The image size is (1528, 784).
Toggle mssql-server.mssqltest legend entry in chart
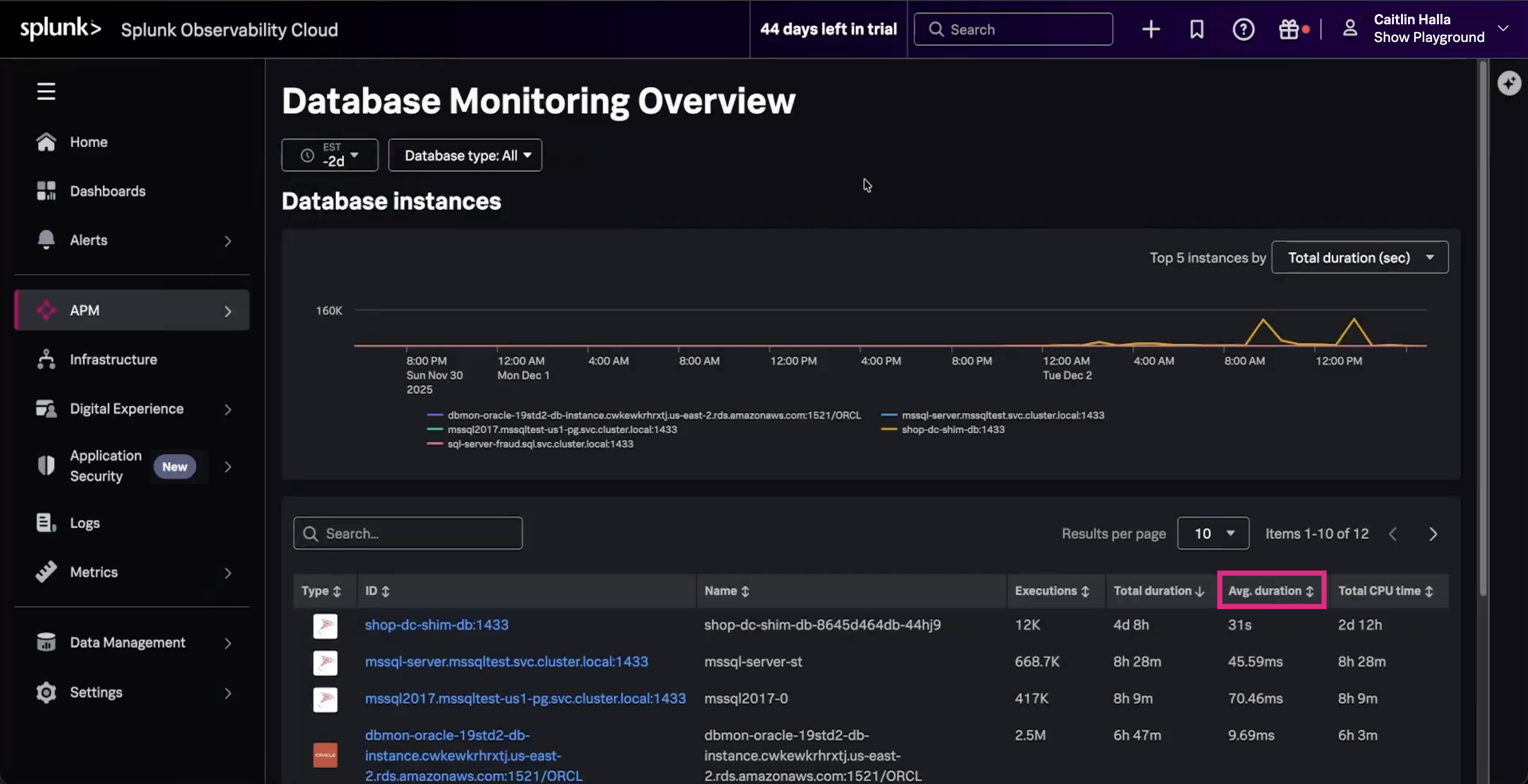click(x=993, y=415)
